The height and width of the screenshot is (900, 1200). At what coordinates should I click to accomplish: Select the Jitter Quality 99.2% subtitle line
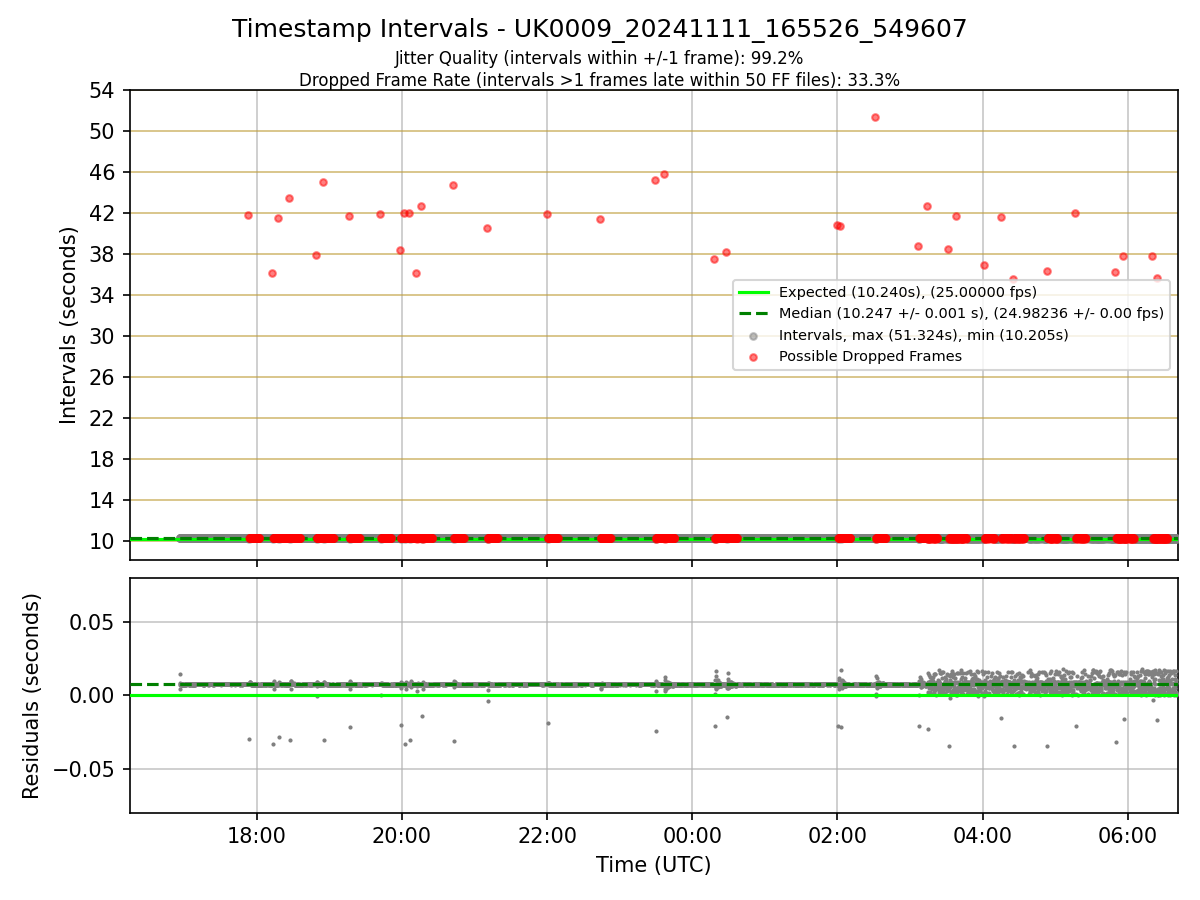[599, 59]
